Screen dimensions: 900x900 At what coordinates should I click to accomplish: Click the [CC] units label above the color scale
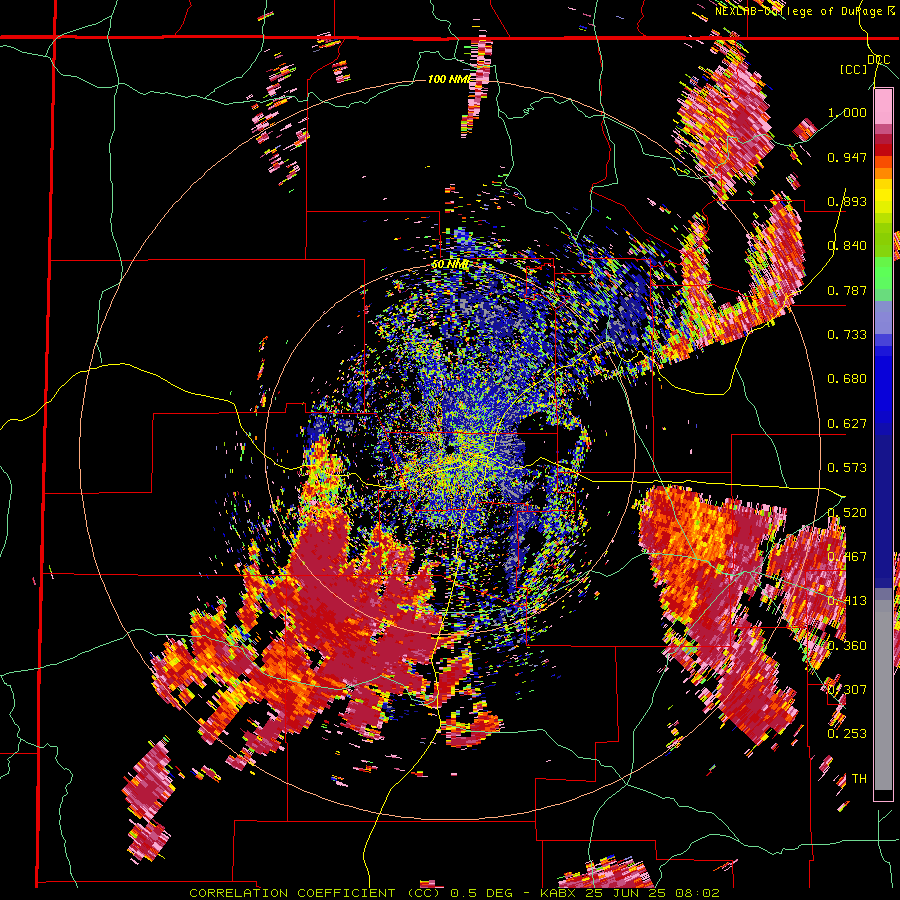[x=854, y=69]
